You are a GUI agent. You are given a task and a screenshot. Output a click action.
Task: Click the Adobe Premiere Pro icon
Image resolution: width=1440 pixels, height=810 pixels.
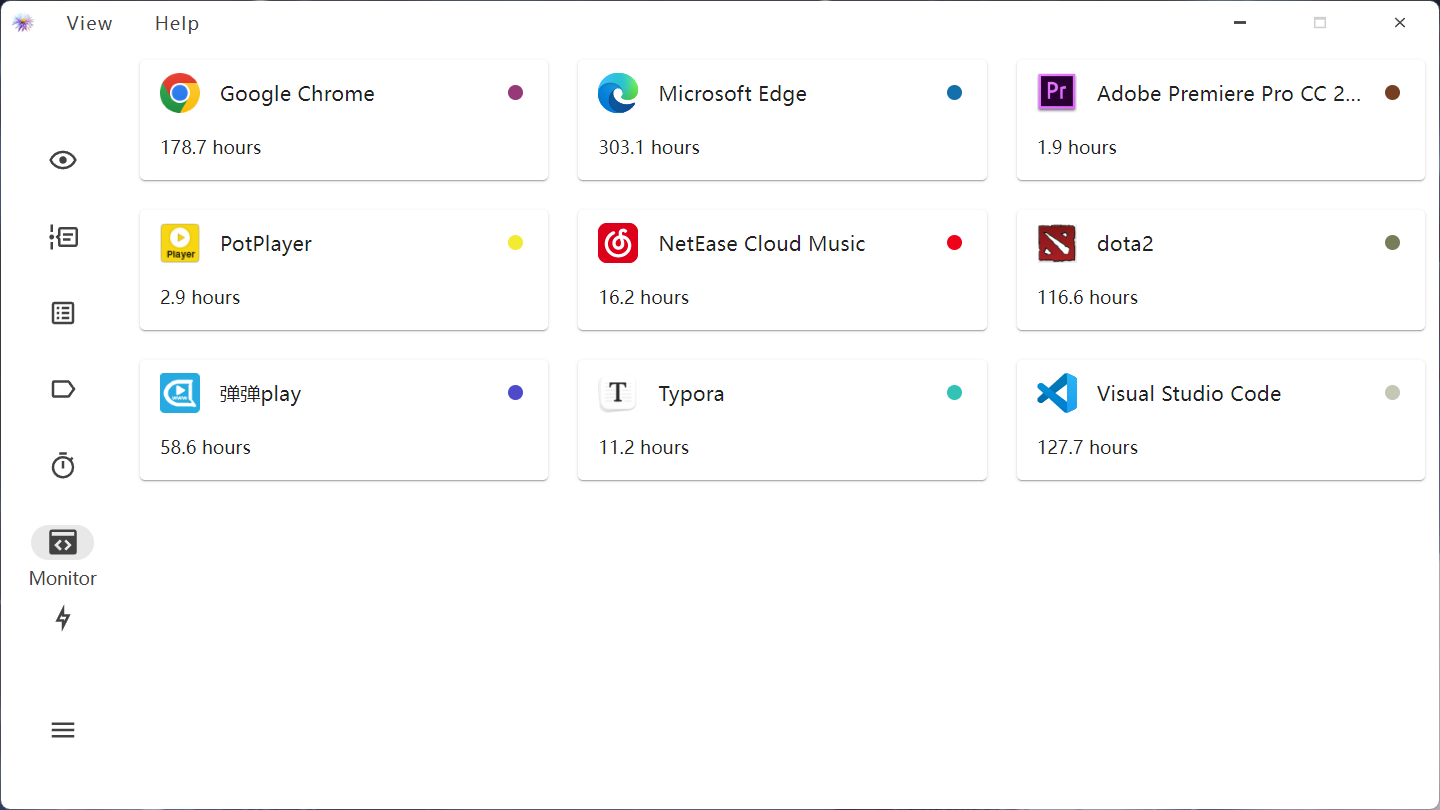(x=1057, y=93)
